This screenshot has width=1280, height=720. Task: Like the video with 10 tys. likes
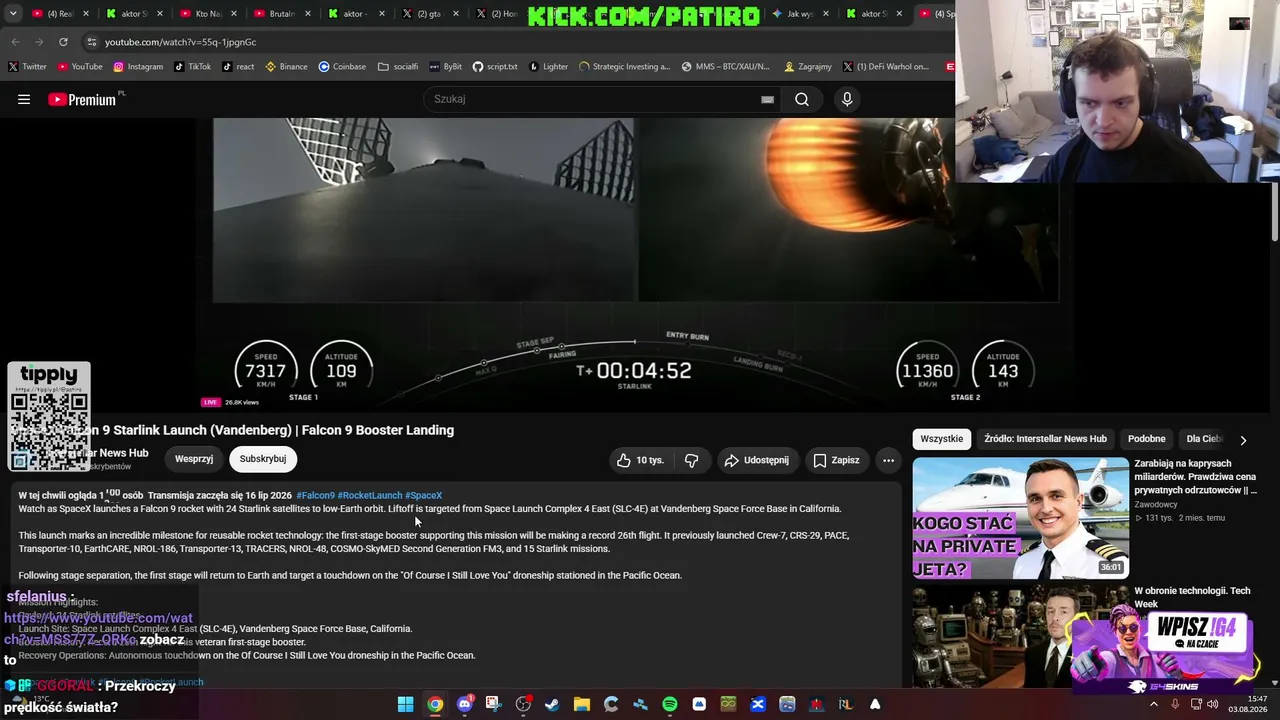[640, 460]
